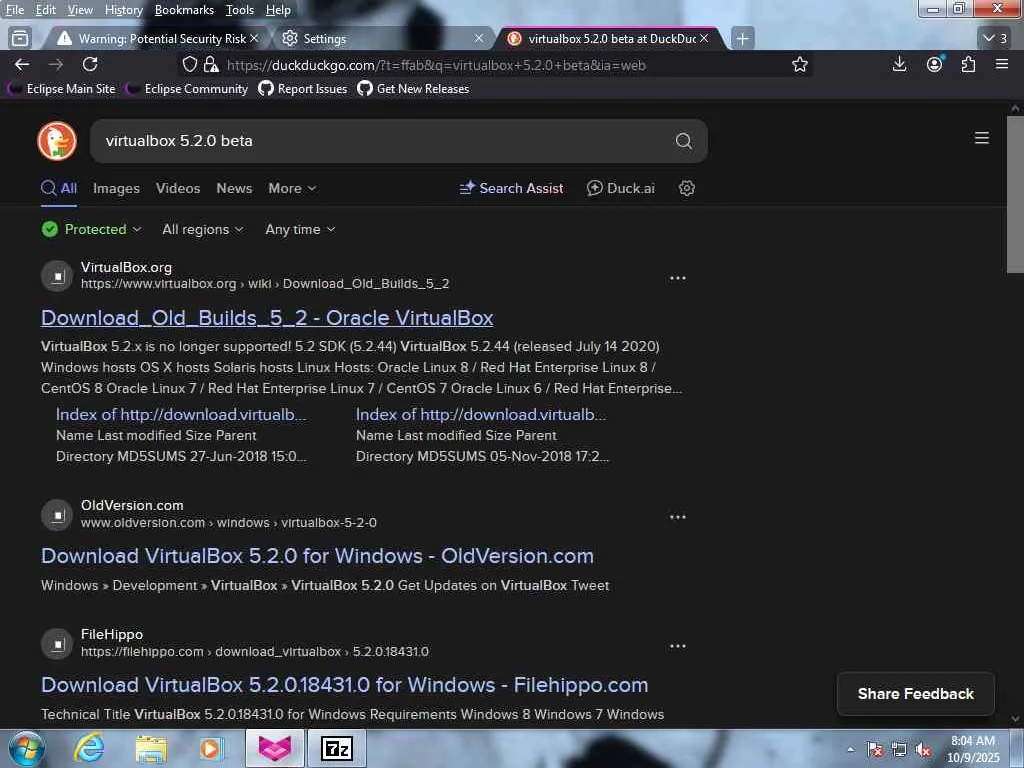Open Duck.ai chat
The width and height of the screenshot is (1024, 768).
tap(620, 188)
